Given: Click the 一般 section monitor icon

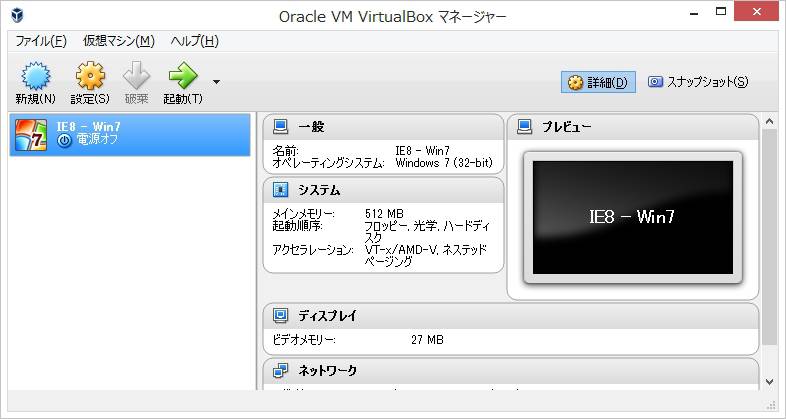Looking at the screenshot, I should [281, 127].
